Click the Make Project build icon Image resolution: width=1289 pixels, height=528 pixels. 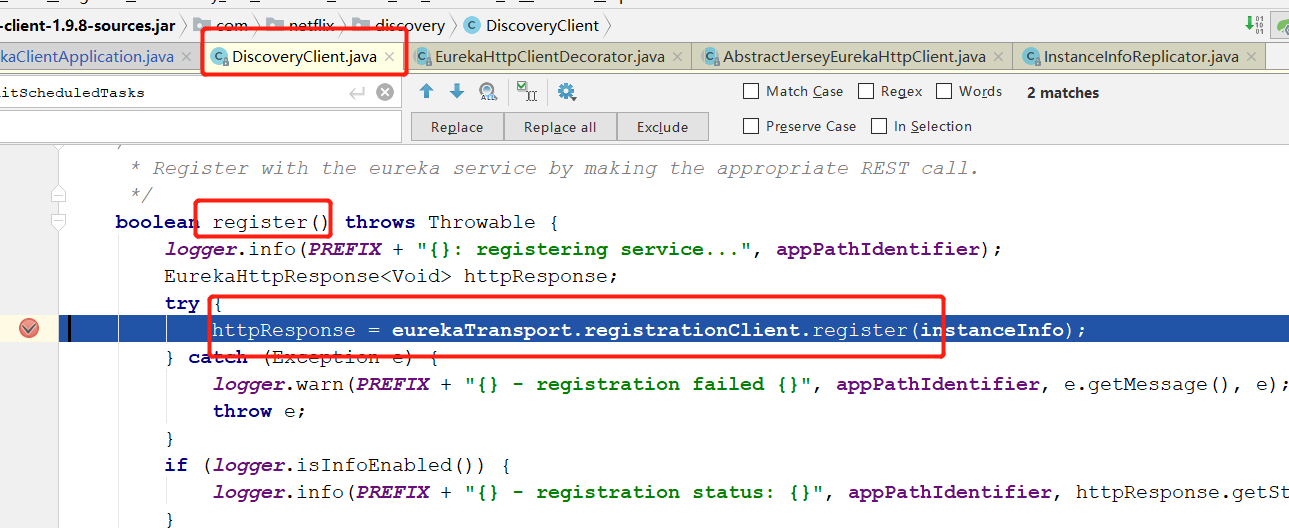[1254, 23]
